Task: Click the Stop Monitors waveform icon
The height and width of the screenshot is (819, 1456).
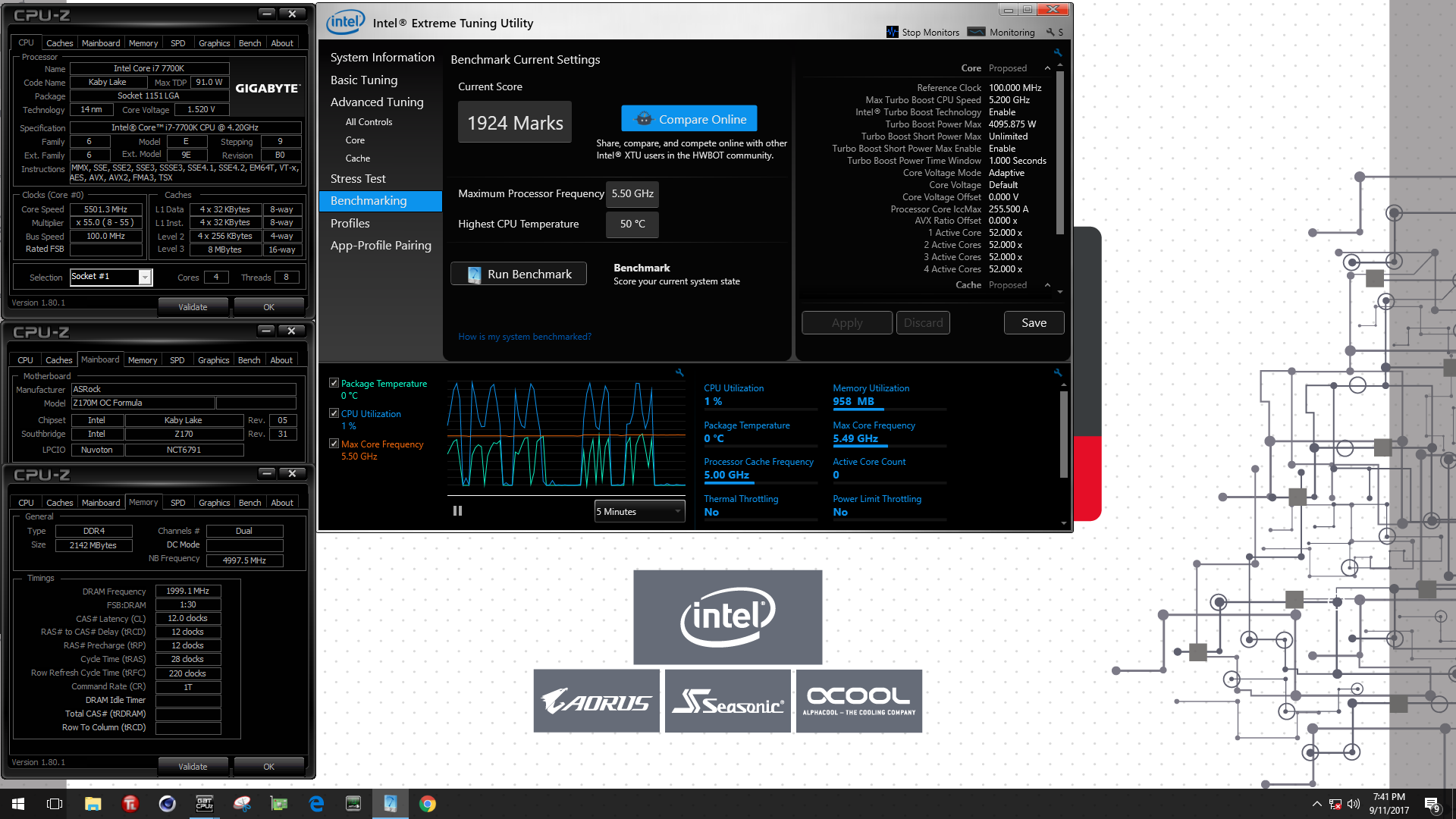Action: click(x=892, y=32)
